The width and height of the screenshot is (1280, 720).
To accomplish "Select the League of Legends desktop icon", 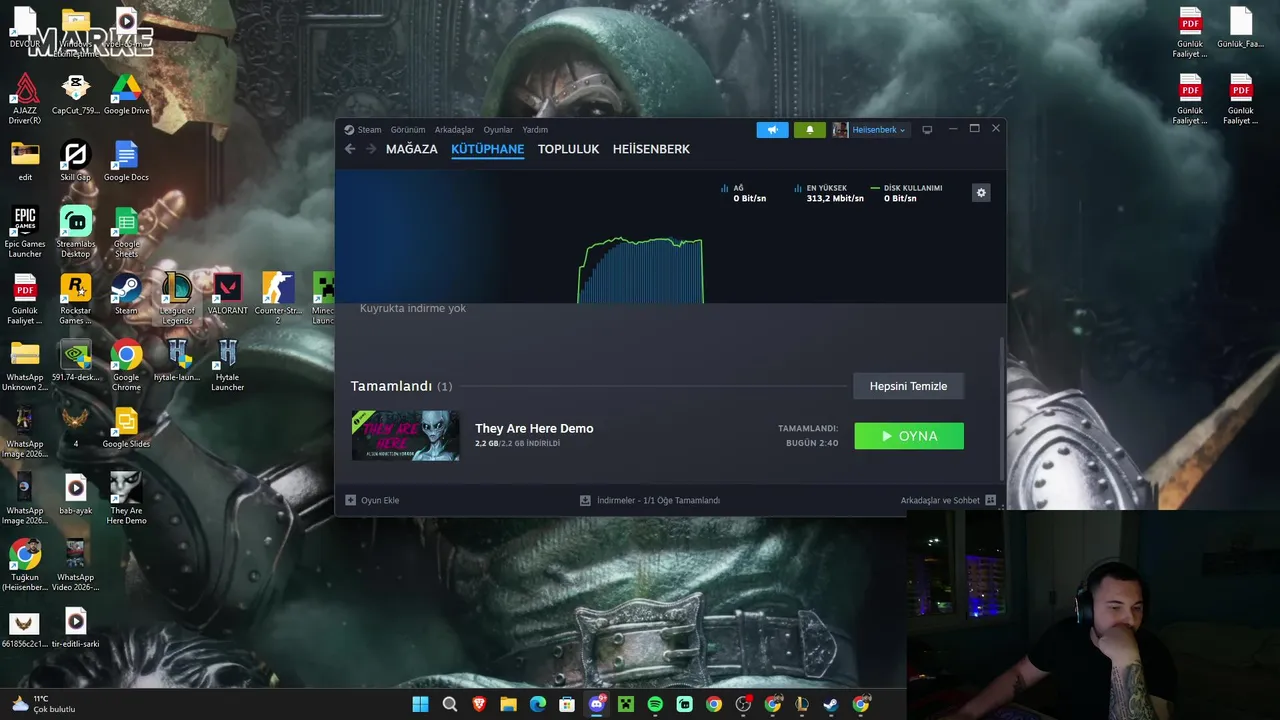I will [177, 299].
